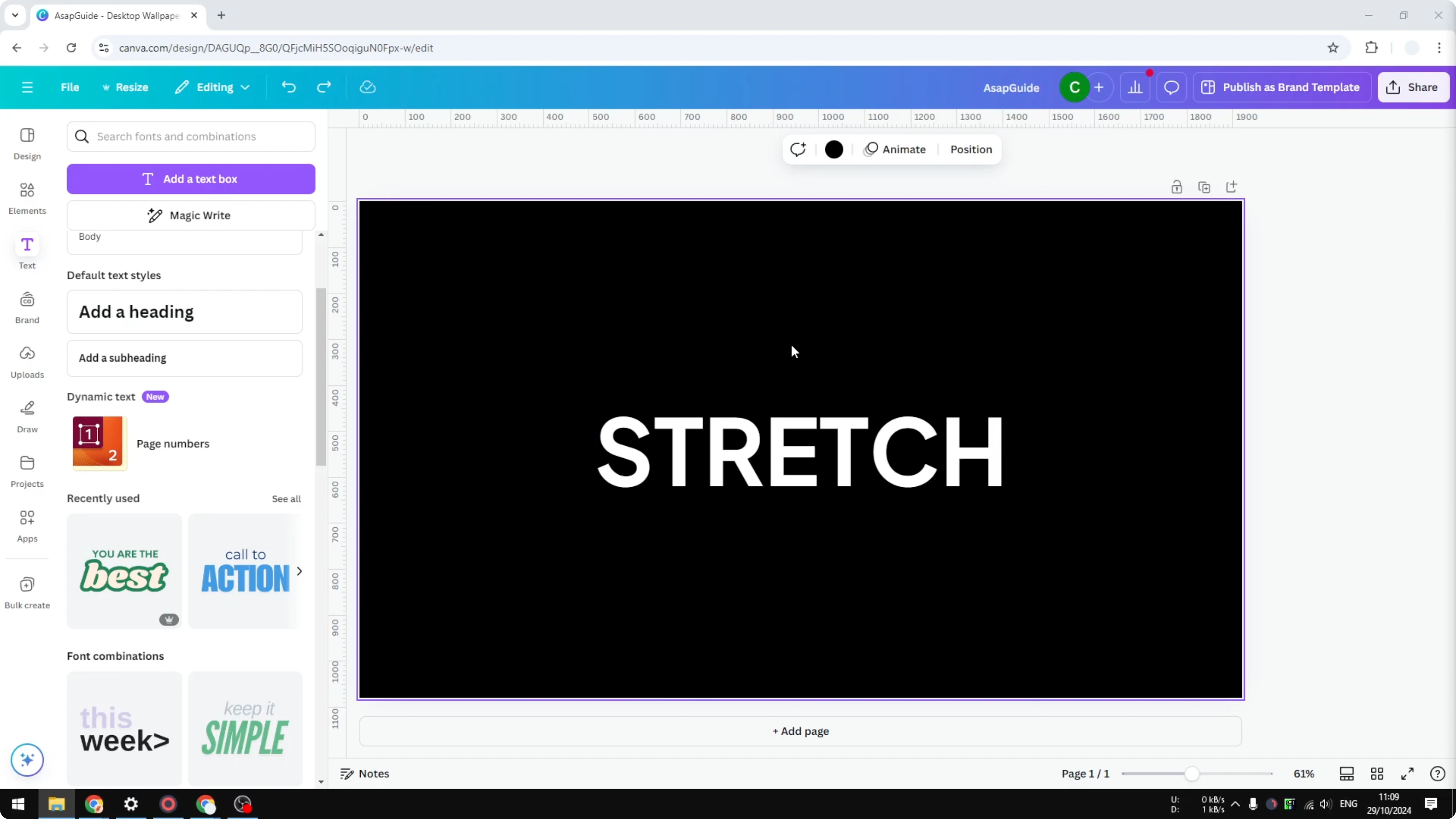
Task: Toggle full screen presentation view
Action: 1408,774
